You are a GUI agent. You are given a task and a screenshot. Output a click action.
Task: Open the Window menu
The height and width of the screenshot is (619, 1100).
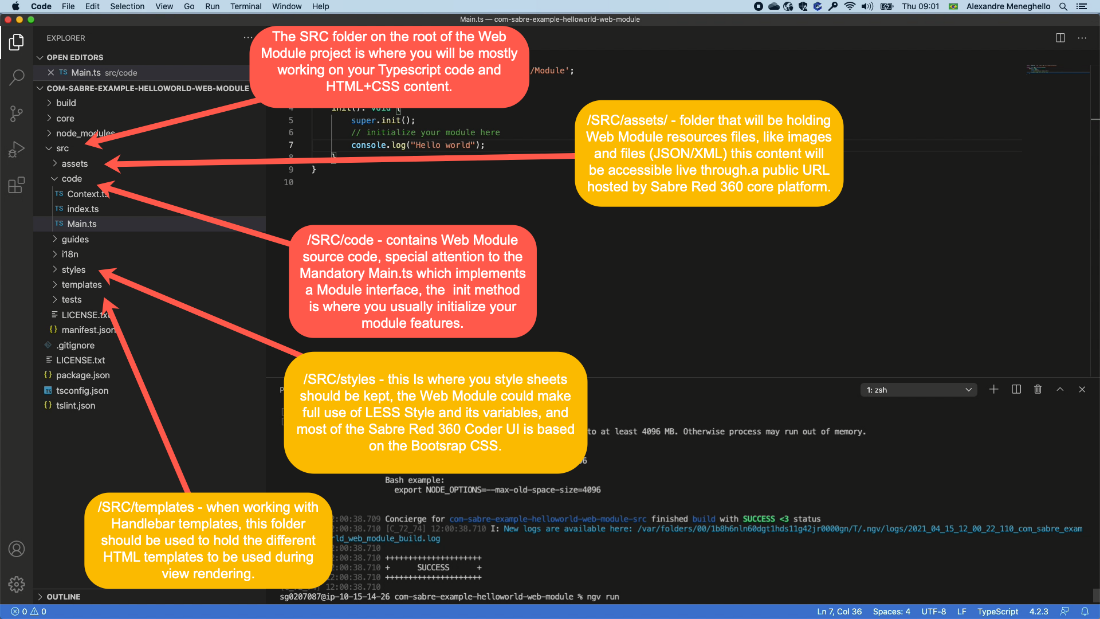point(286,6)
